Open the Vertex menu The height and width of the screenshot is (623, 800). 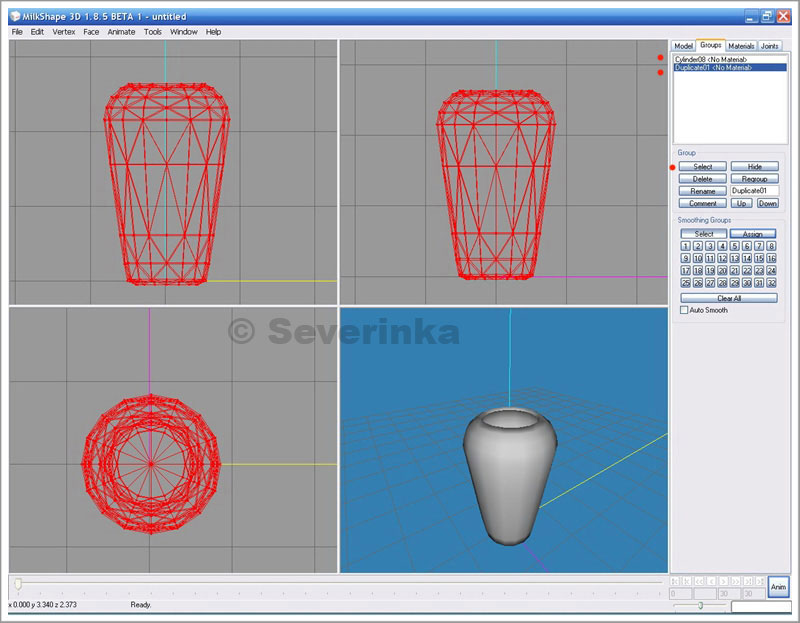(63, 32)
